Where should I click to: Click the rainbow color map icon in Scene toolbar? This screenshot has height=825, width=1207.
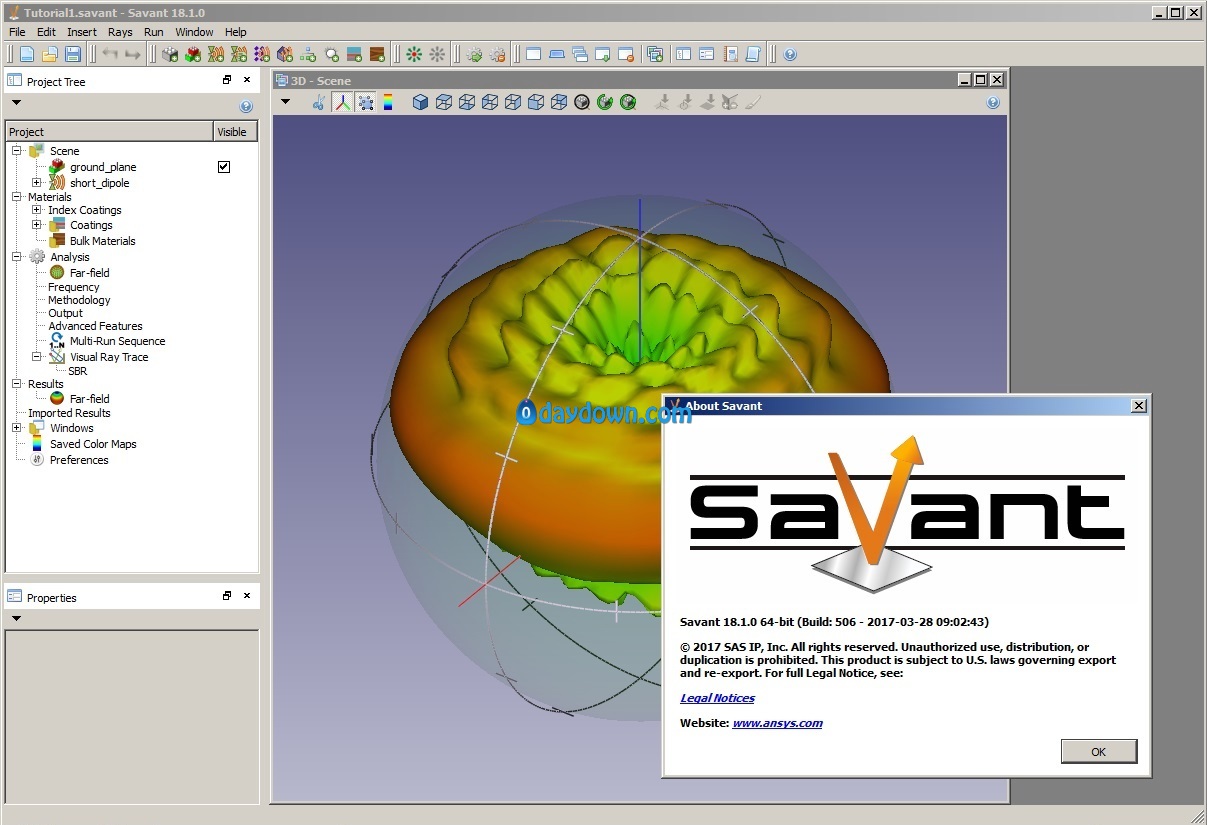[x=388, y=102]
